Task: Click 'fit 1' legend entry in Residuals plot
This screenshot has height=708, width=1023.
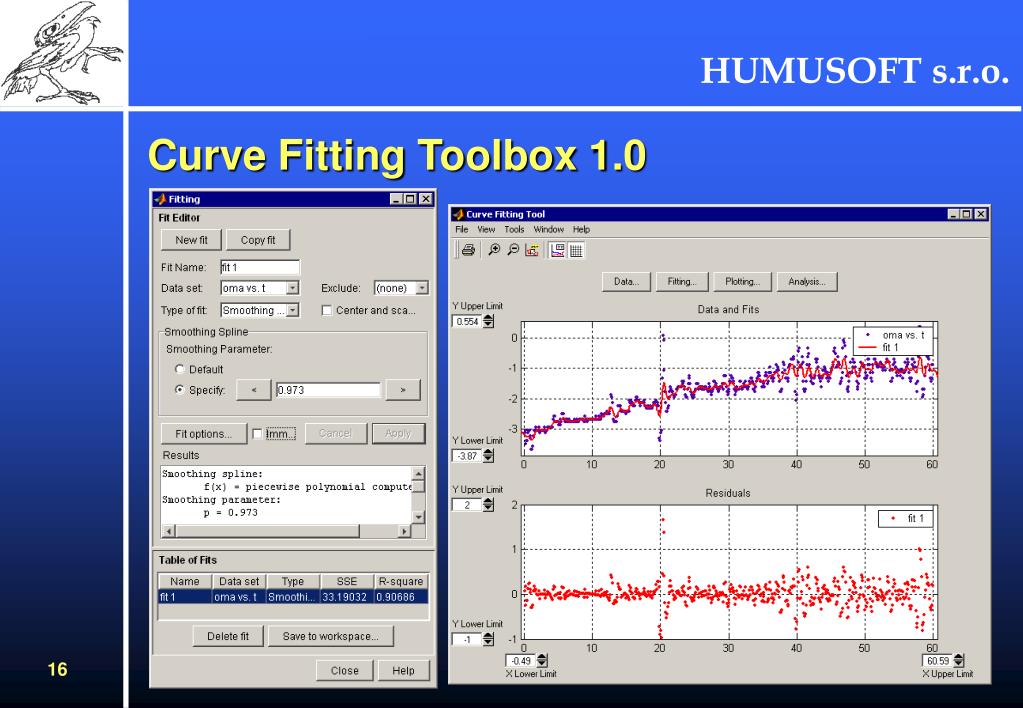Action: (908, 519)
